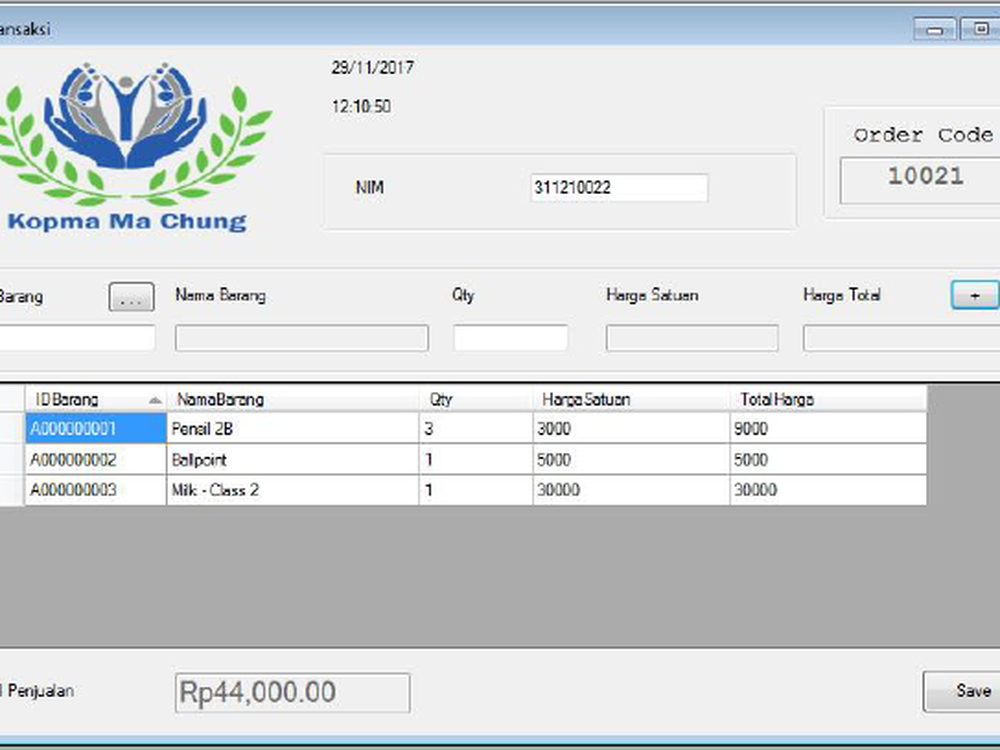Image resolution: width=1000 pixels, height=750 pixels.
Task: Select row with ID A000000001
Action: (95, 429)
